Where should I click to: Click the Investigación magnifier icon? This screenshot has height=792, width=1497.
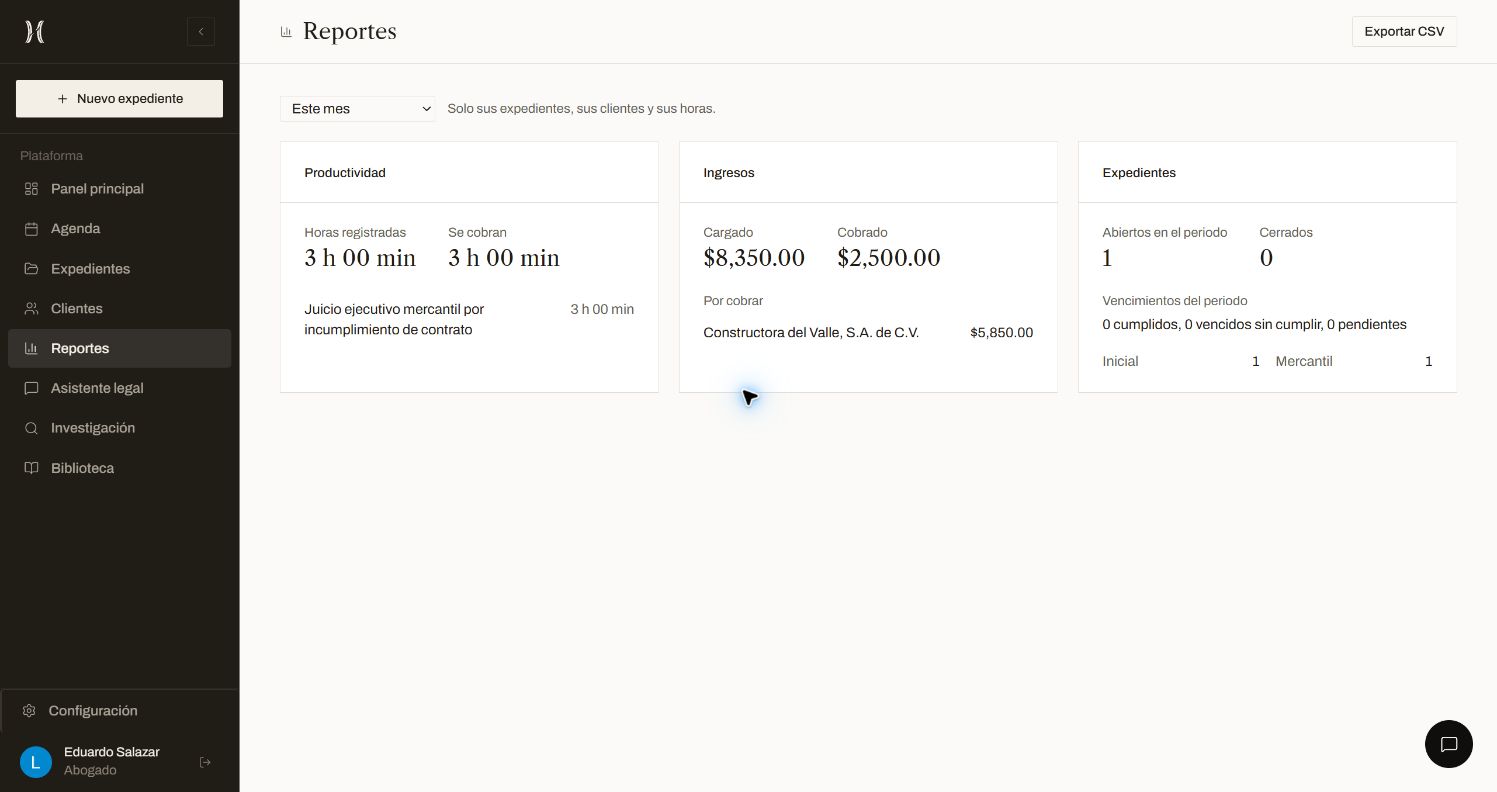tap(31, 428)
